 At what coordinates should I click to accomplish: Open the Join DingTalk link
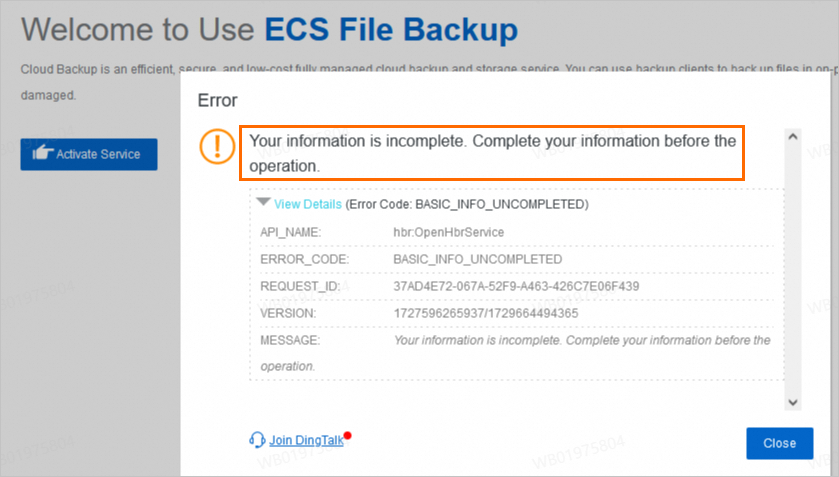[x=306, y=440]
